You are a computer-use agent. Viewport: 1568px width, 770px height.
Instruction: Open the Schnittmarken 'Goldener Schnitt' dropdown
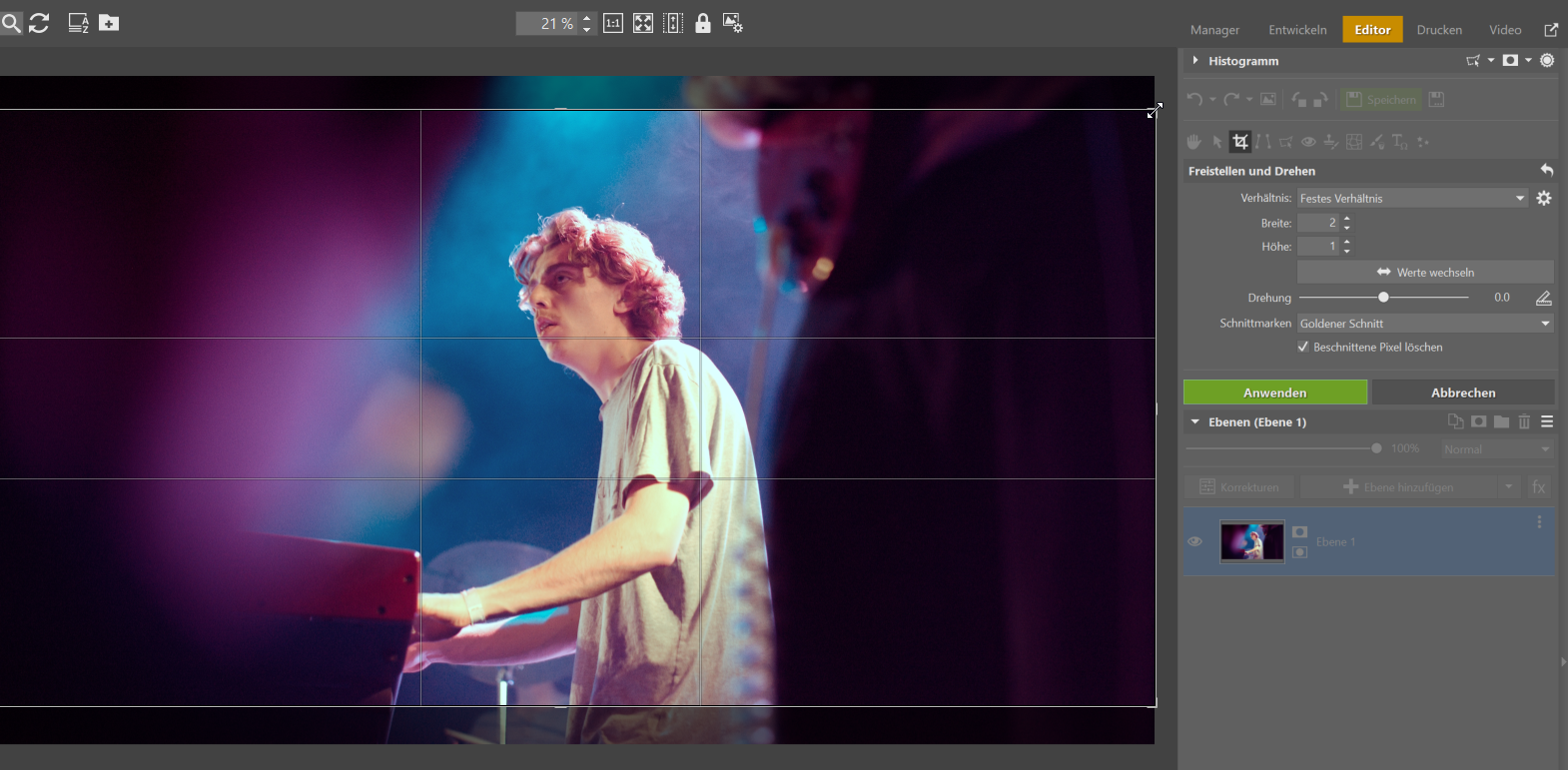point(1424,324)
